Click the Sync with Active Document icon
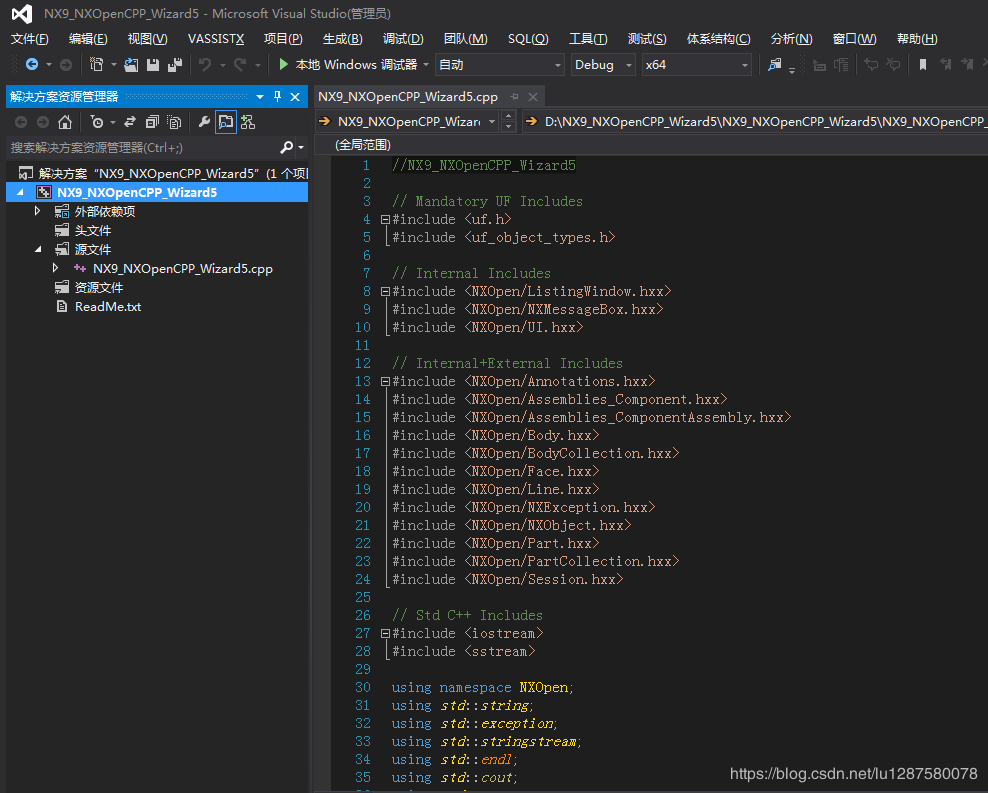 tap(130, 122)
